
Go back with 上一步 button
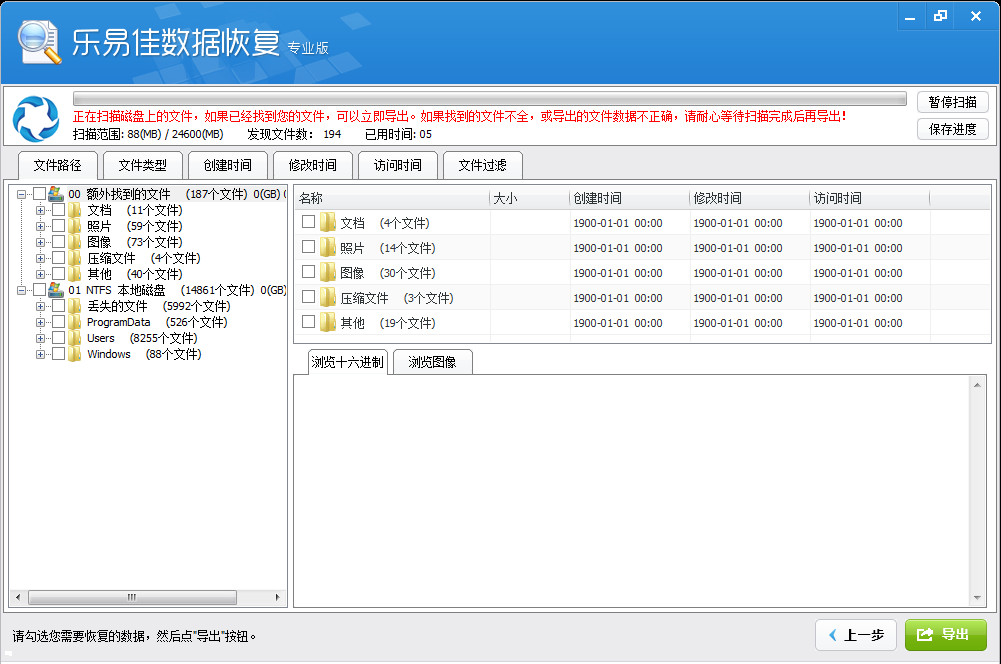click(x=855, y=635)
